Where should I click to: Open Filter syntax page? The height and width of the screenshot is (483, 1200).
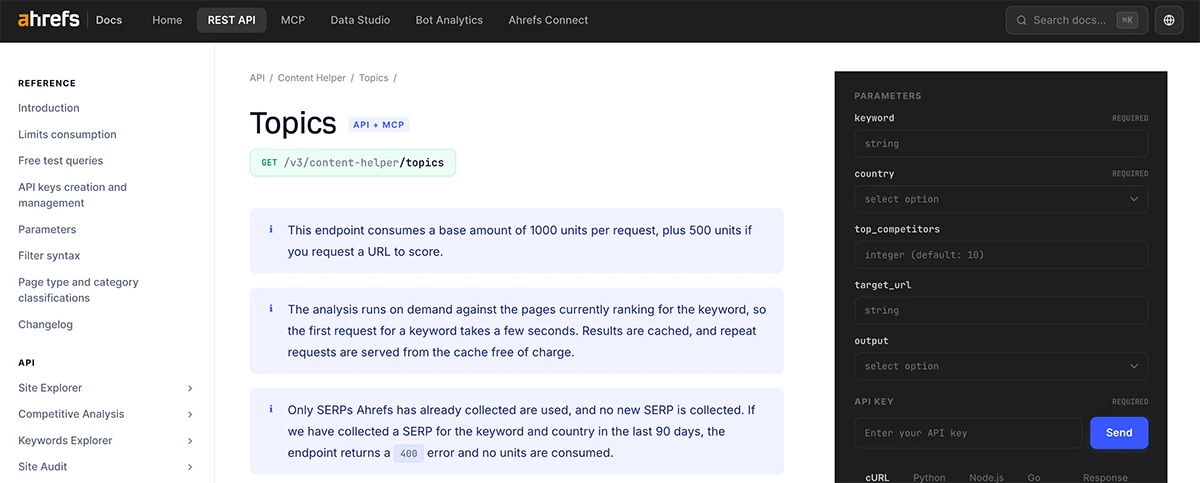49,256
